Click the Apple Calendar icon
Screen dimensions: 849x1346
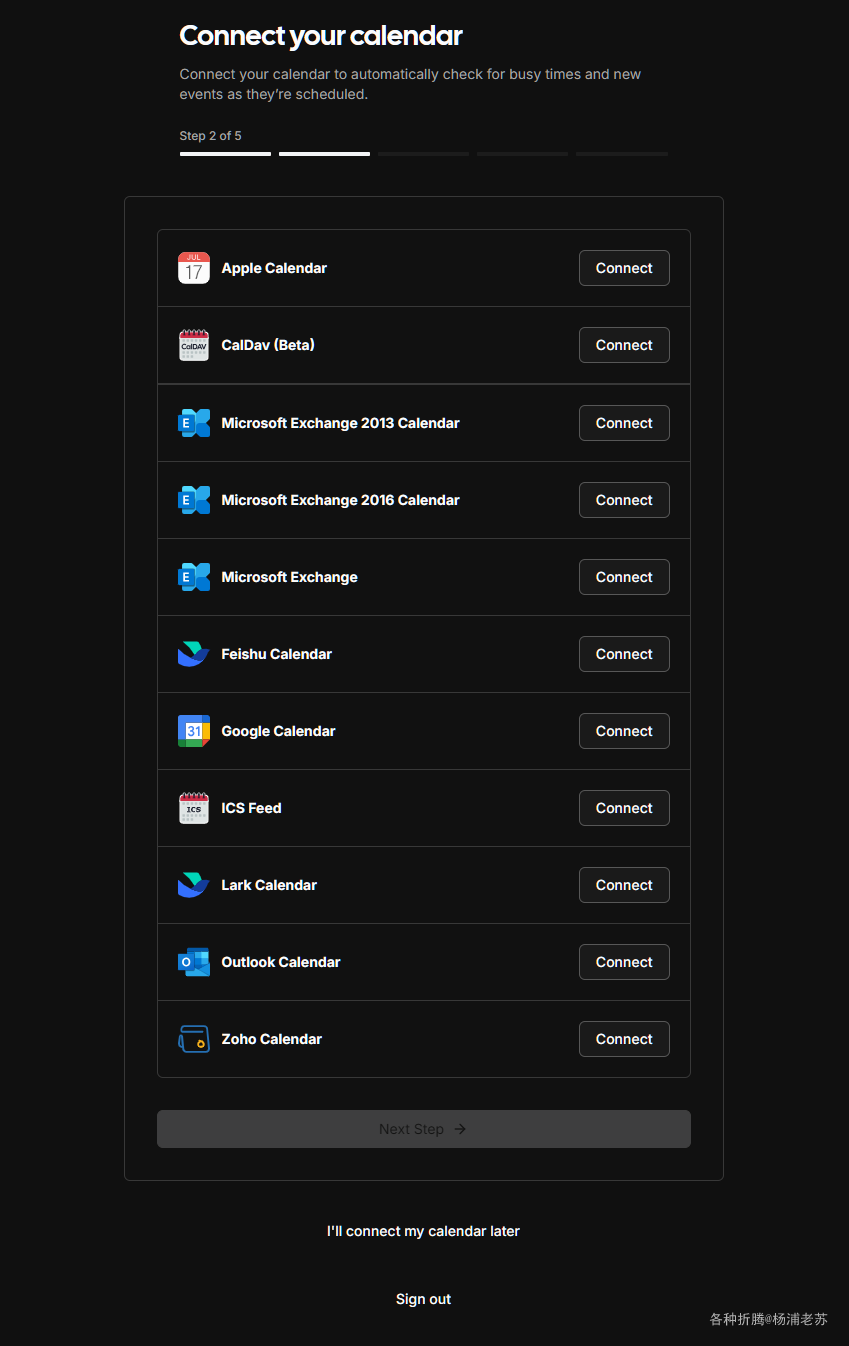(x=194, y=268)
